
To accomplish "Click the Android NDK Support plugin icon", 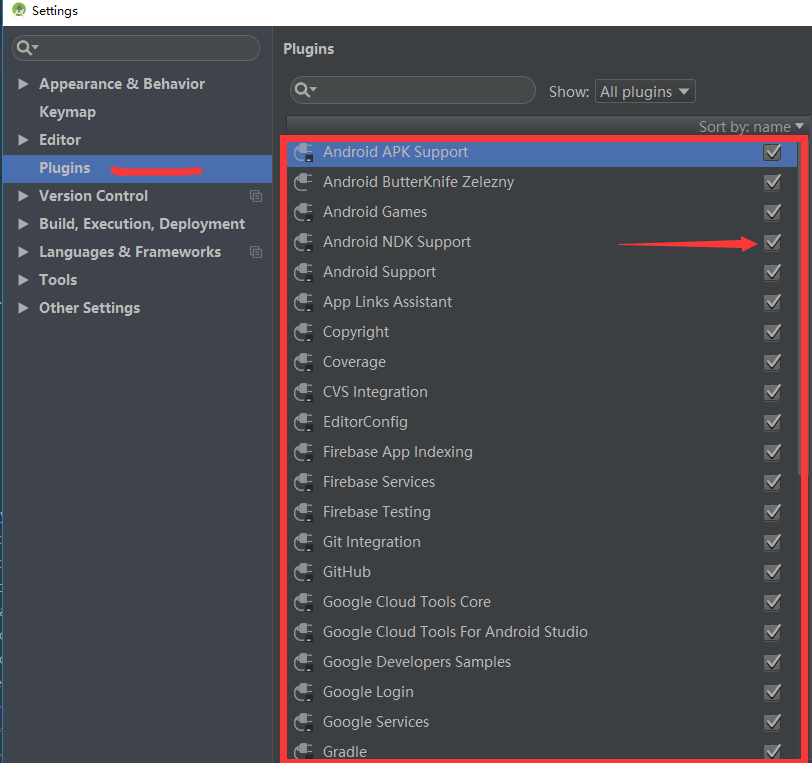I will [x=304, y=242].
